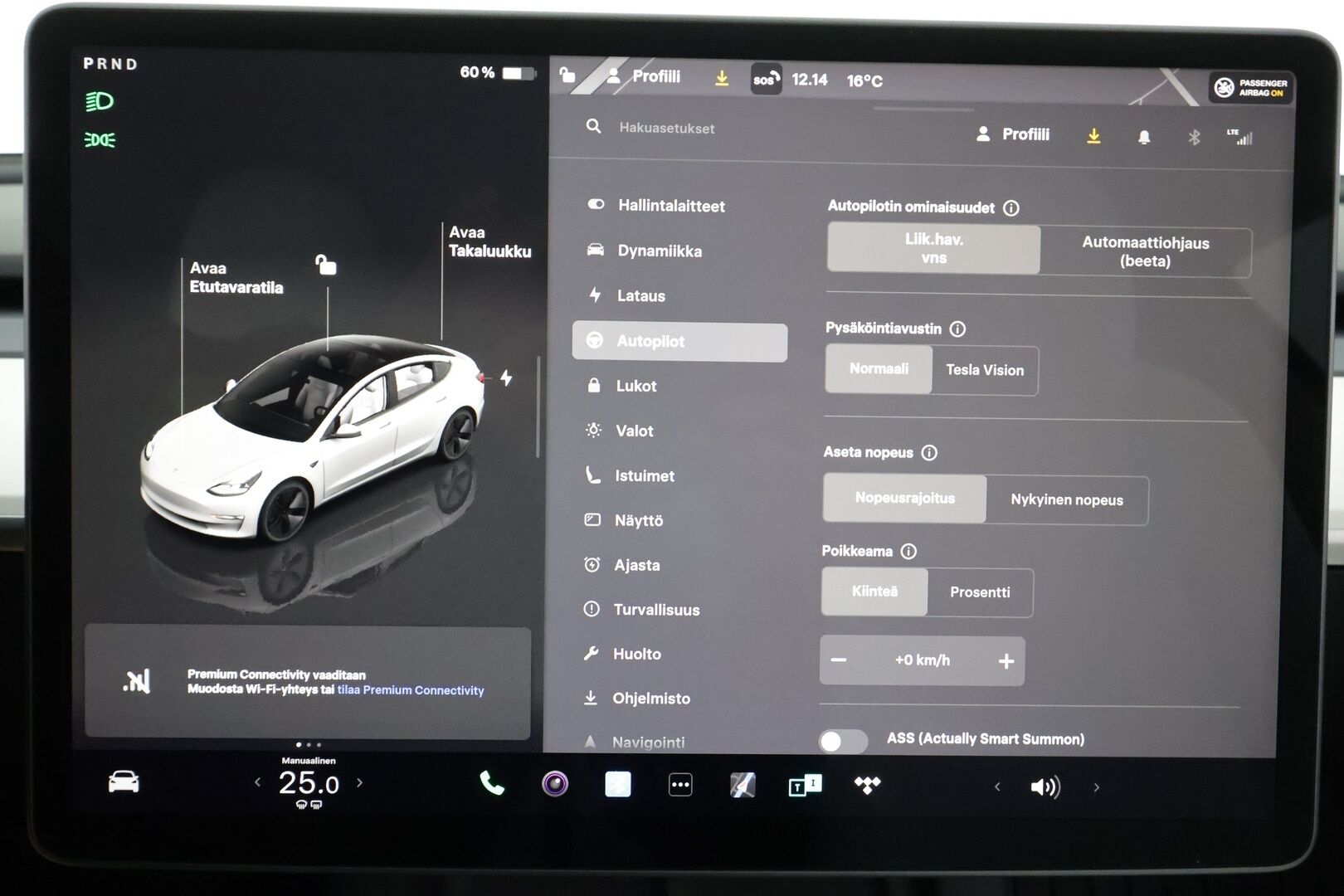The width and height of the screenshot is (1344, 896).
Task: Follow the tilaa Premium Connectivity link
Action: pos(411,690)
